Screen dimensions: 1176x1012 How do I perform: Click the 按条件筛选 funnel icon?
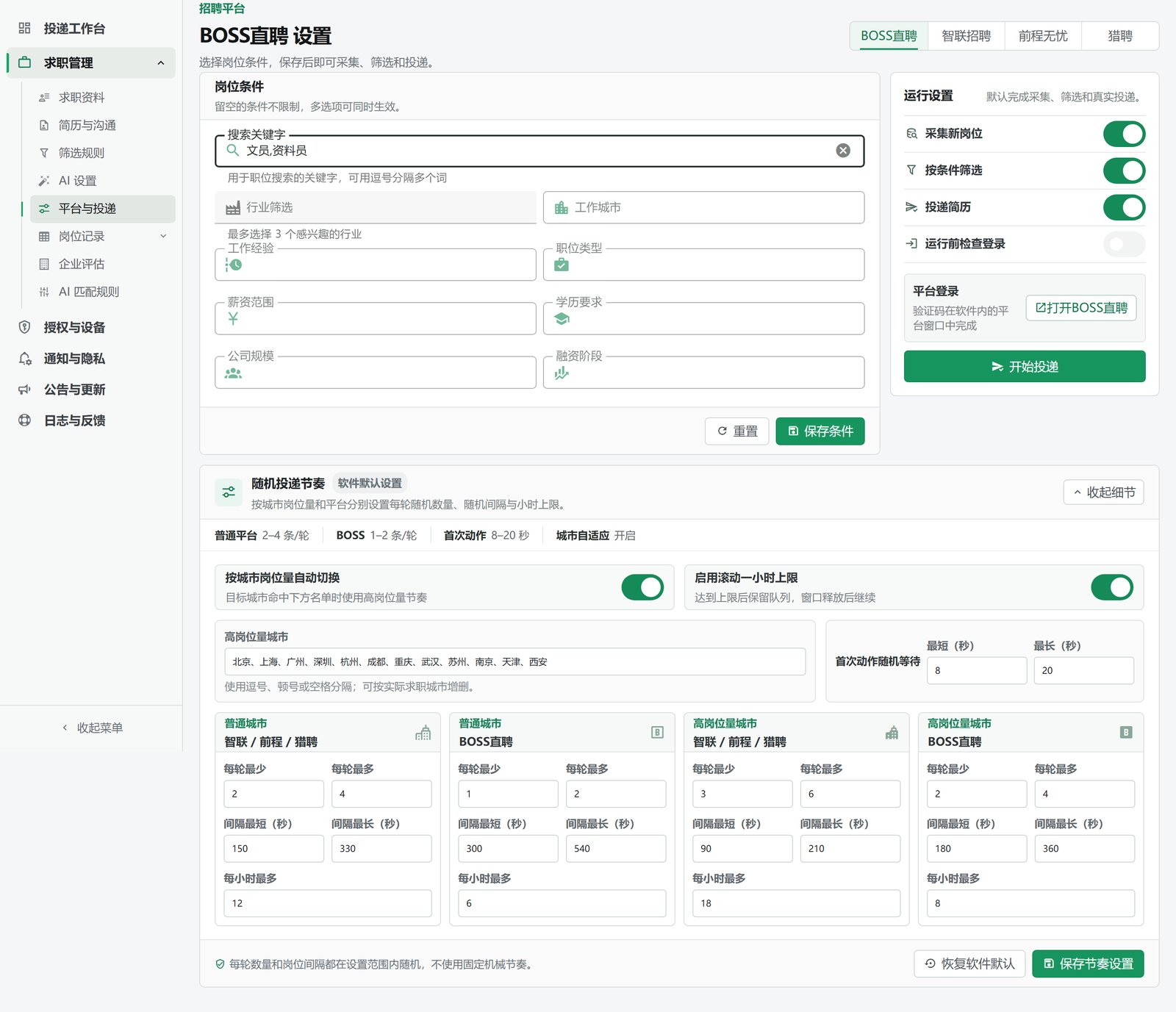pos(911,171)
